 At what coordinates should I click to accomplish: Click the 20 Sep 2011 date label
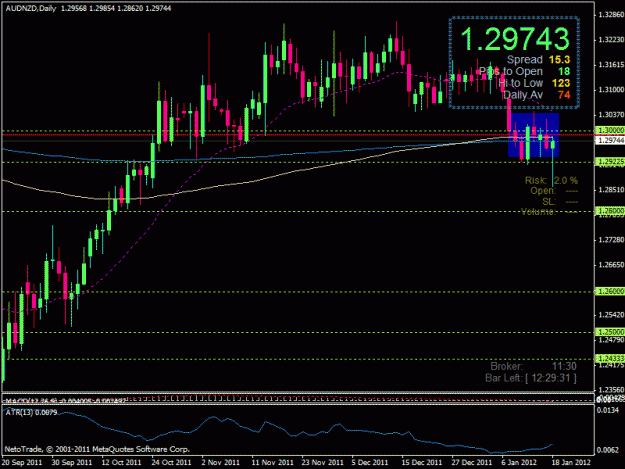click(x=22, y=463)
